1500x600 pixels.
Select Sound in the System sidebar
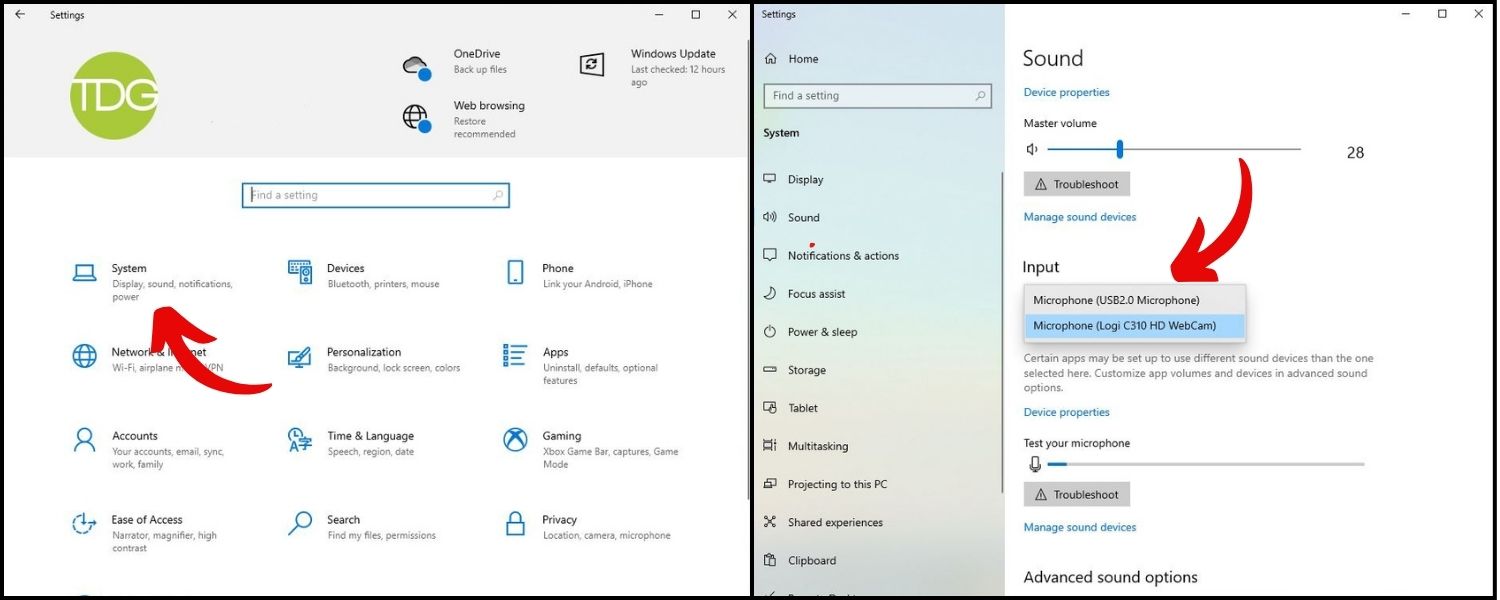click(803, 217)
